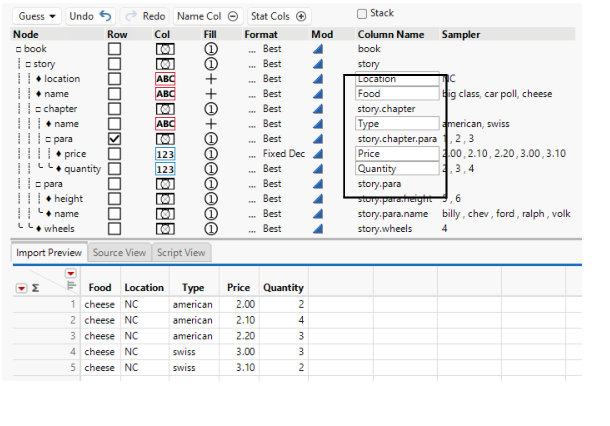
Task: Click the ABC Col icon for location
Action: point(165,79)
